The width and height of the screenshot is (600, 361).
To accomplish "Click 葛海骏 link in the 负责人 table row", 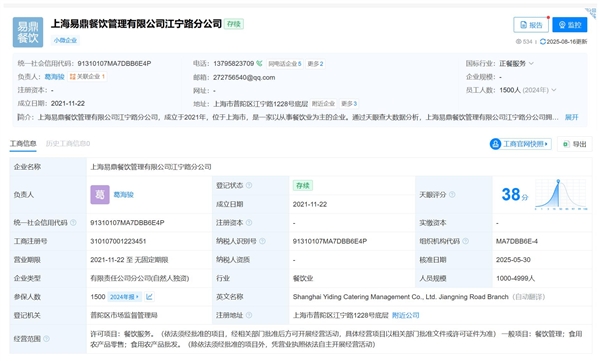I will 124,194.
